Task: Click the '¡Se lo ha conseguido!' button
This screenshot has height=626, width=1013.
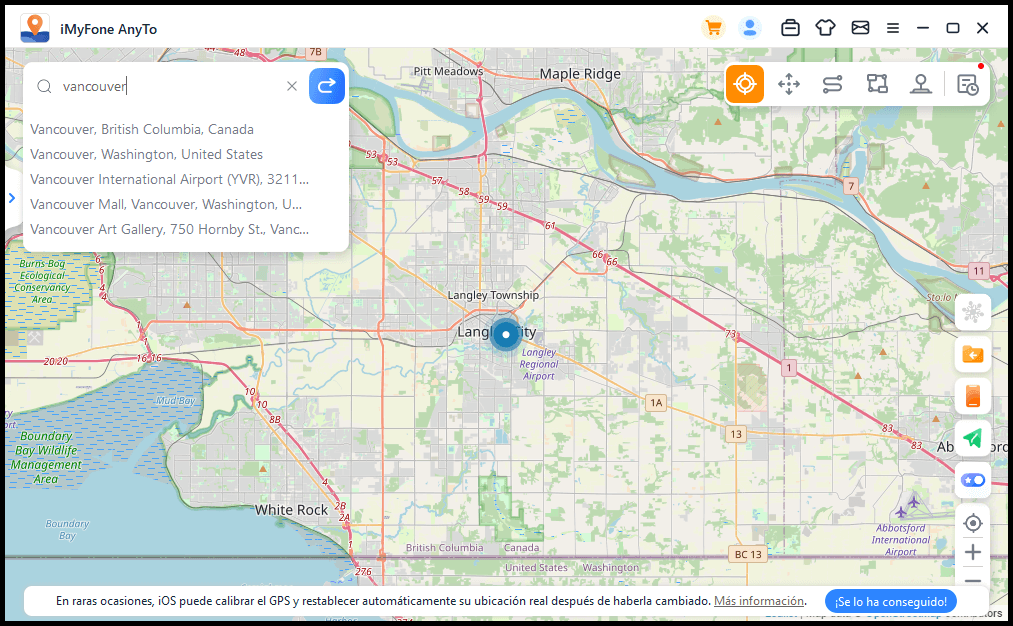Action: pyautogui.click(x=890, y=601)
